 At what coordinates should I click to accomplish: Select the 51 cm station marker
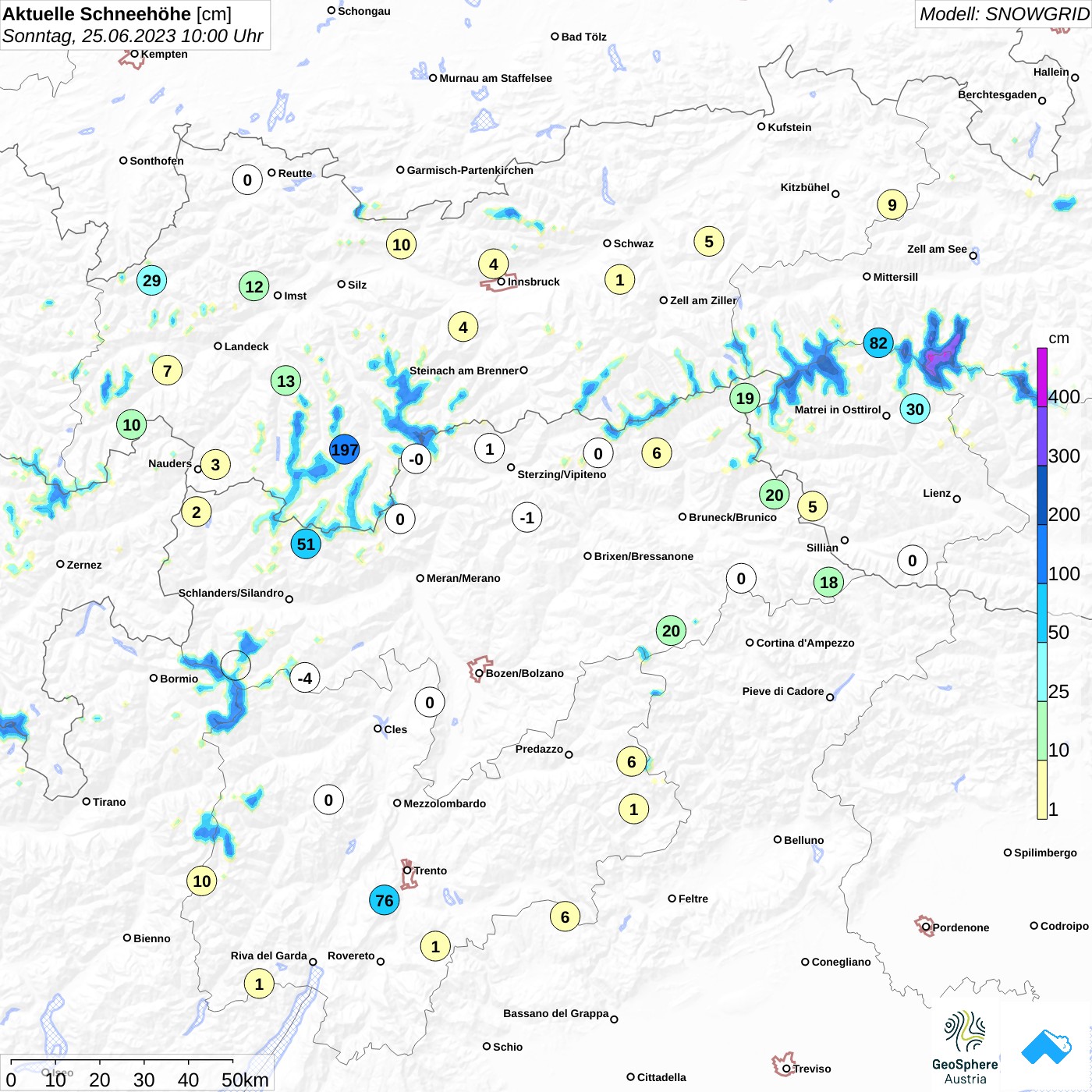(306, 544)
